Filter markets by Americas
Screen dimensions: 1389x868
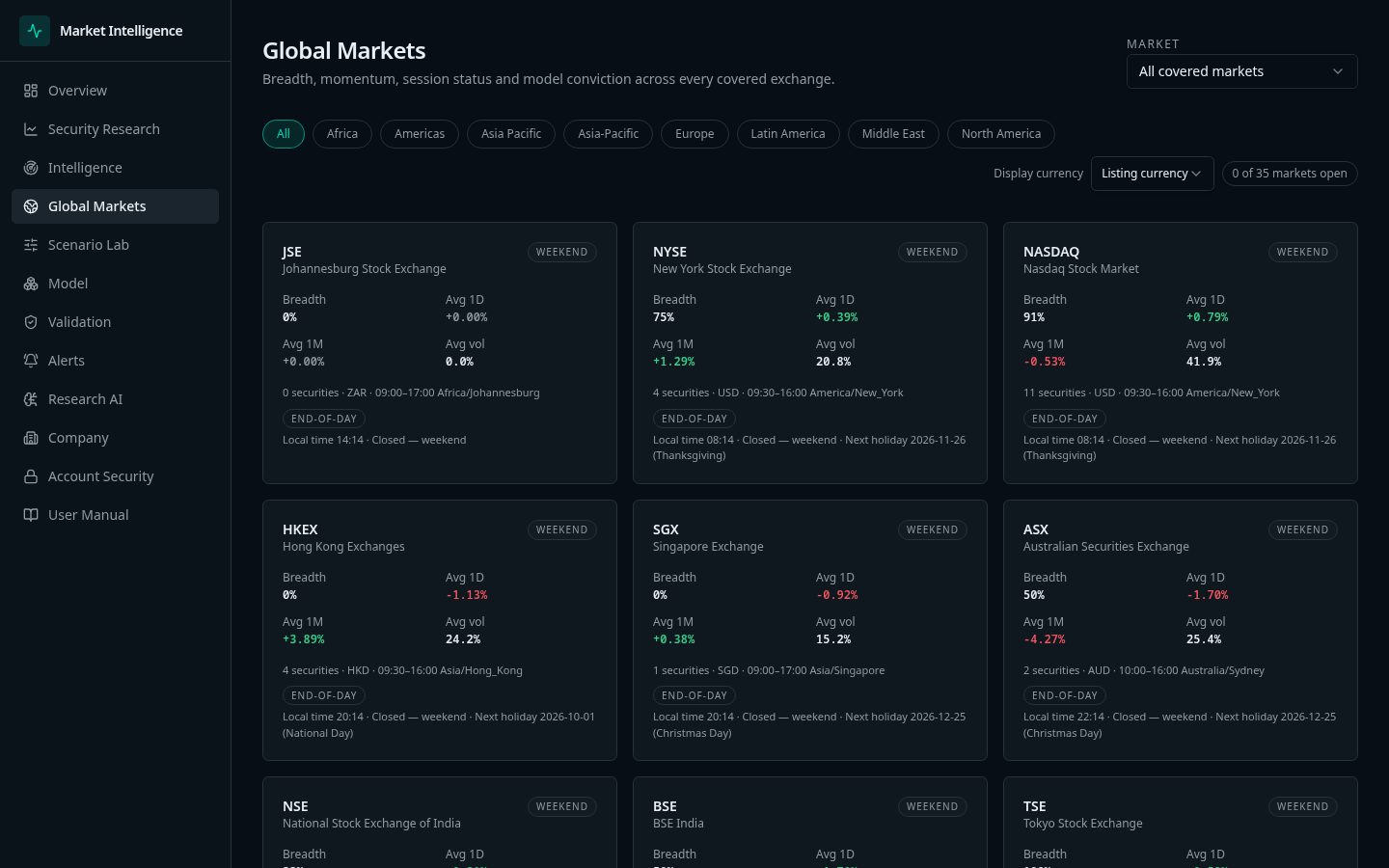point(420,134)
